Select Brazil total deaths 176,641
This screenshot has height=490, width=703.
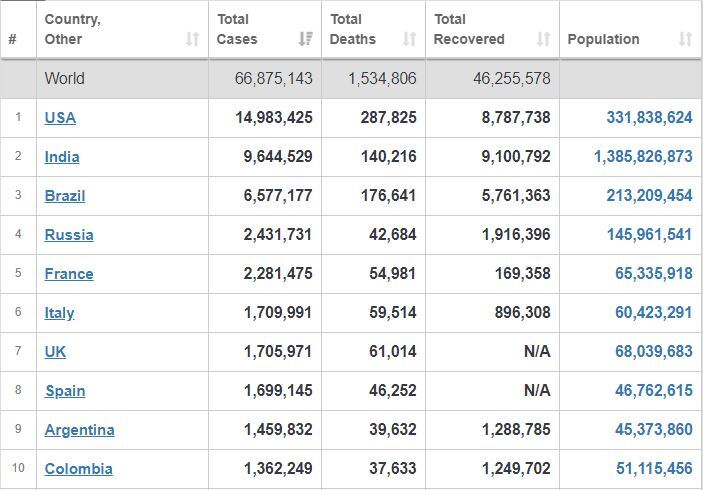pos(389,195)
